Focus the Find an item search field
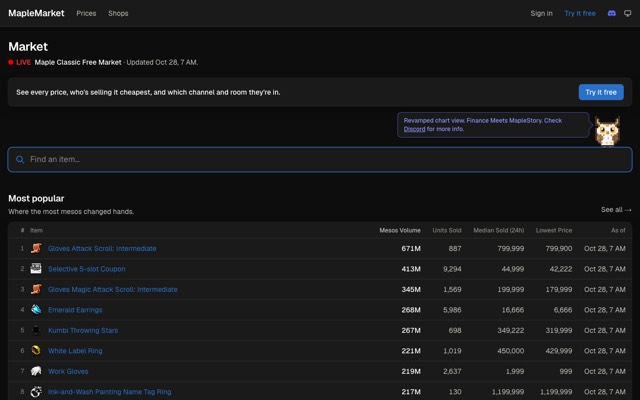This screenshot has height=400, width=640. click(x=320, y=160)
